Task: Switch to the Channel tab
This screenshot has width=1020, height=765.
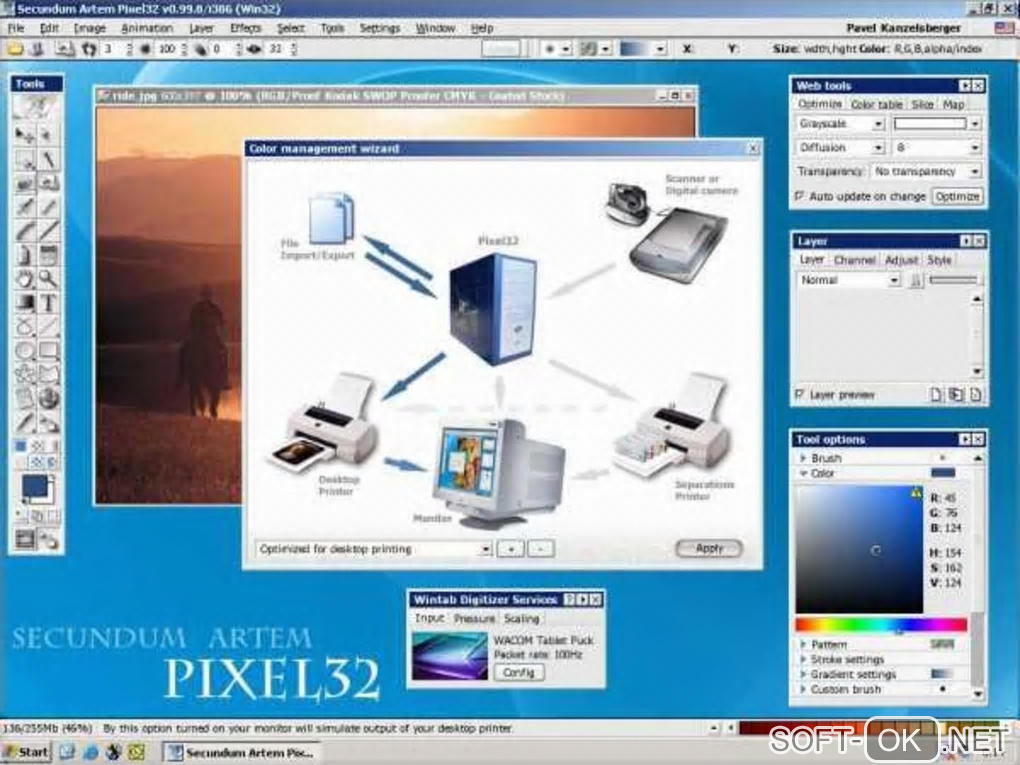Action: click(x=854, y=260)
